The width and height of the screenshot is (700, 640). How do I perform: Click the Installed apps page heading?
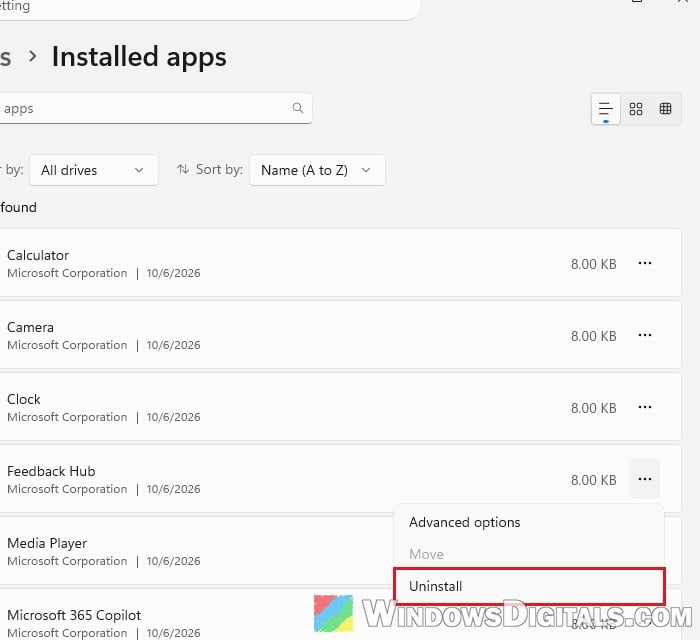(x=139, y=57)
